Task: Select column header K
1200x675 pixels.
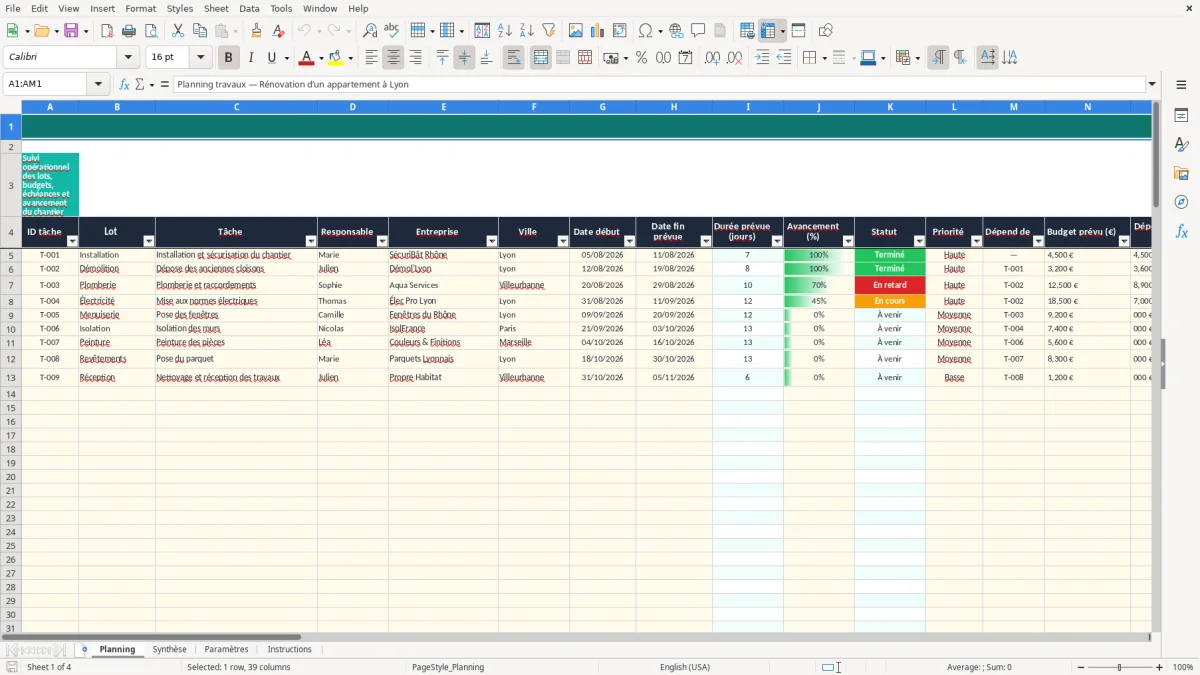Action: (x=890, y=106)
